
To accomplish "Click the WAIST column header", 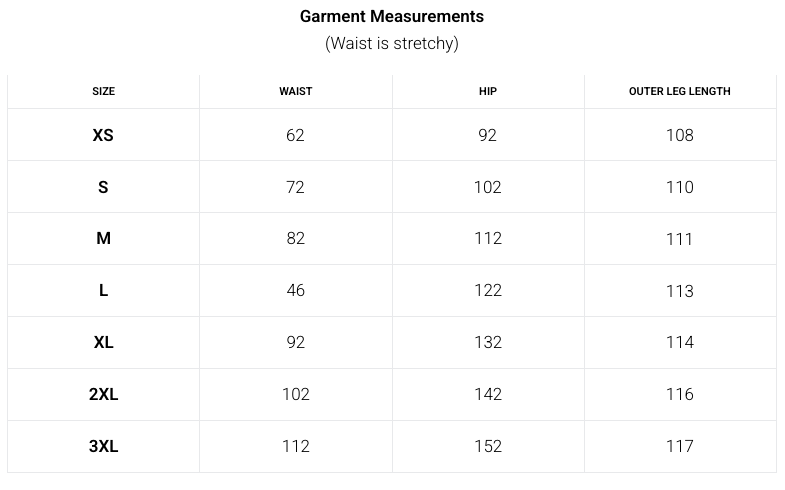I will point(295,91).
